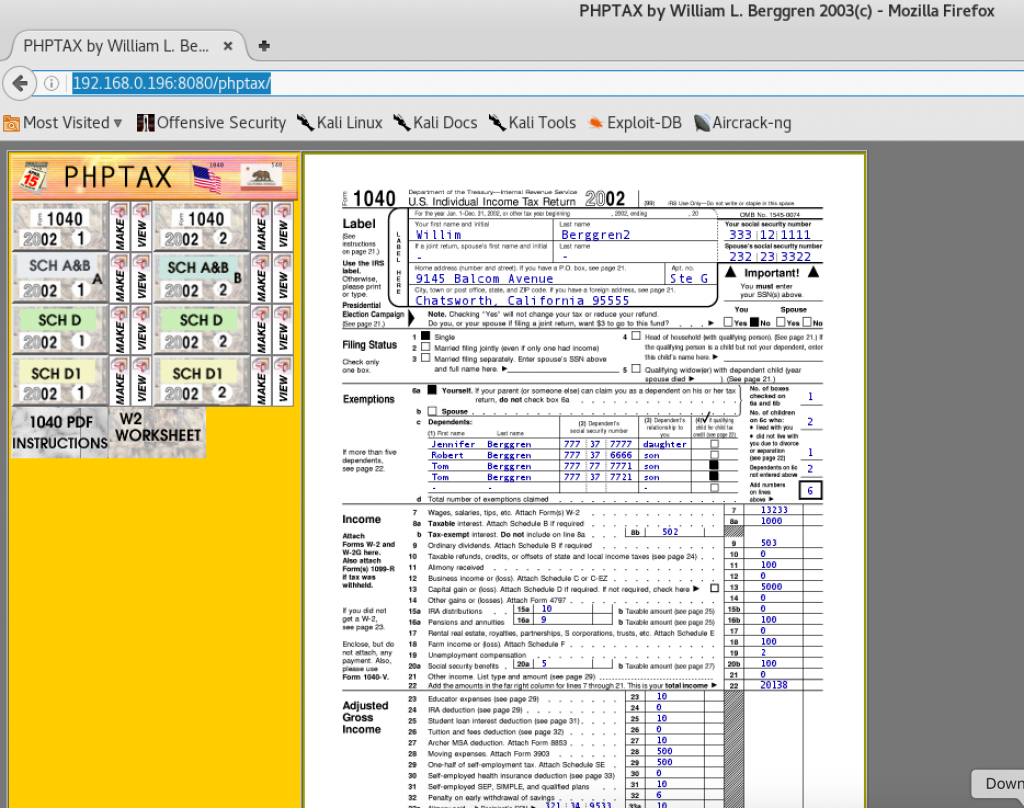Open the Kali Docs bookmark
This screenshot has width=1024, height=808.
435,123
